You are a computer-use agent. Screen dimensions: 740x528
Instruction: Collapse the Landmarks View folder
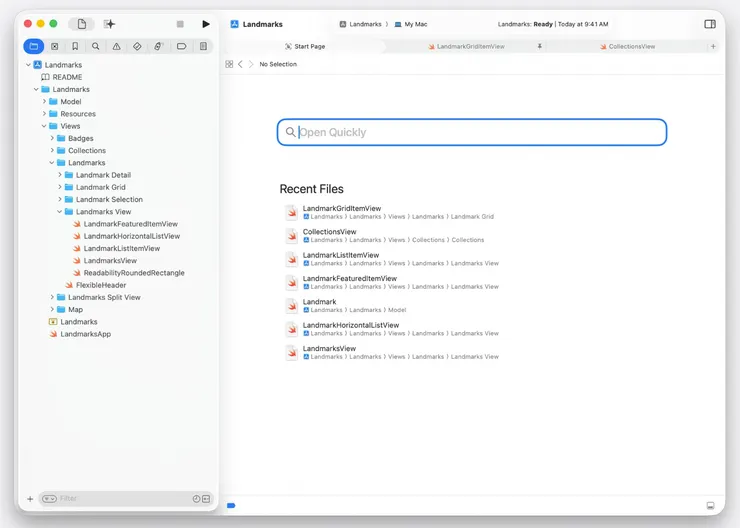coord(60,212)
